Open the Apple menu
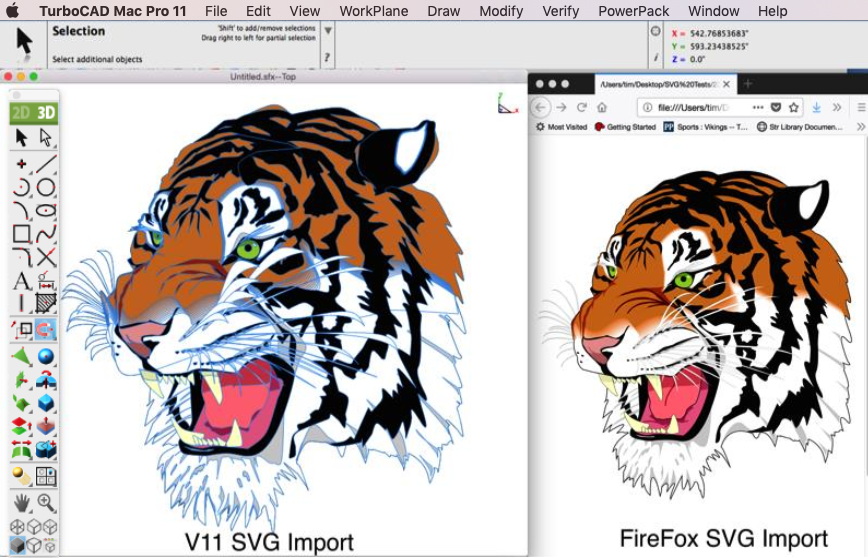This screenshot has width=868, height=558. click(12, 10)
